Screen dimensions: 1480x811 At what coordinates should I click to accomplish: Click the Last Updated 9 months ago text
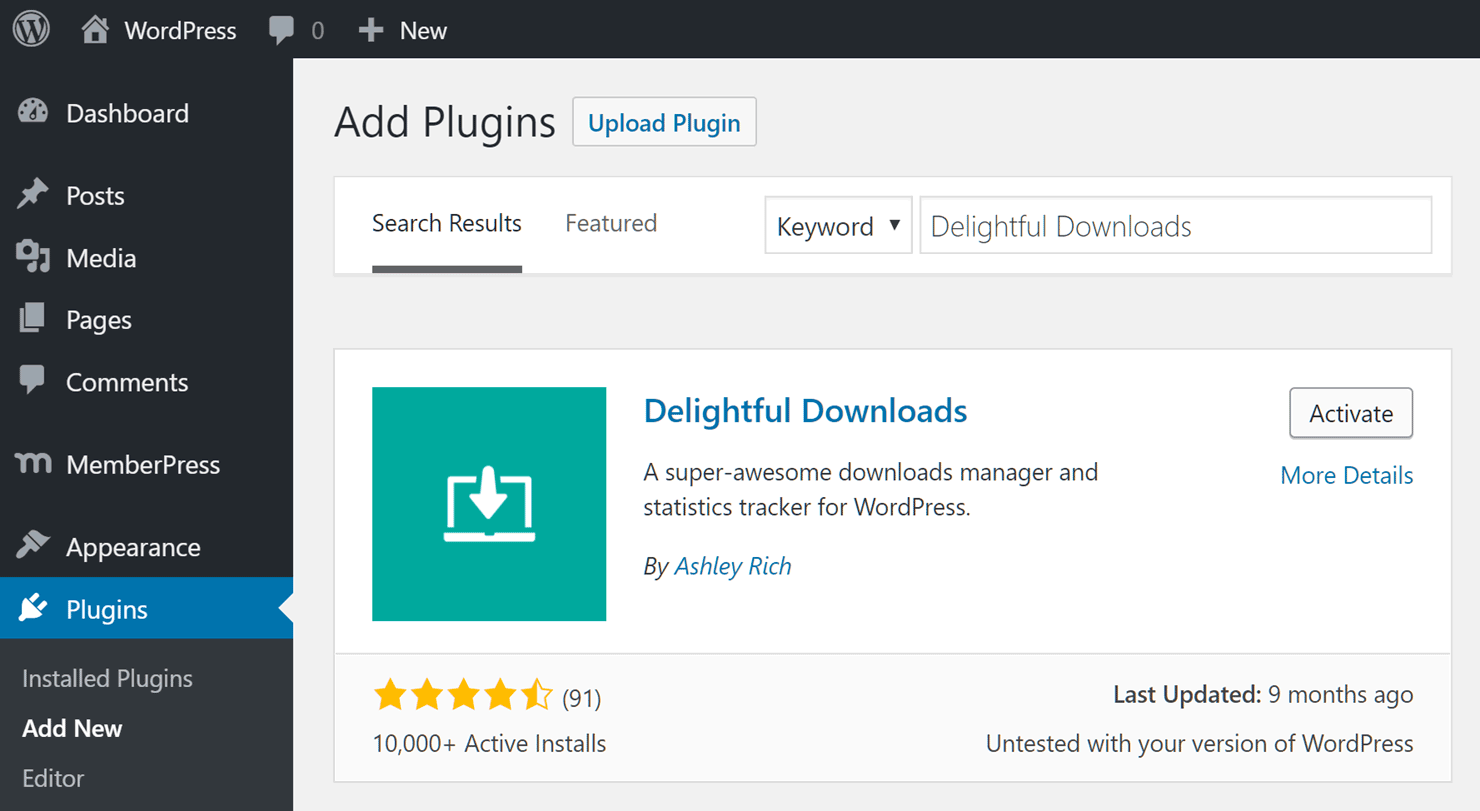[x=1263, y=695]
